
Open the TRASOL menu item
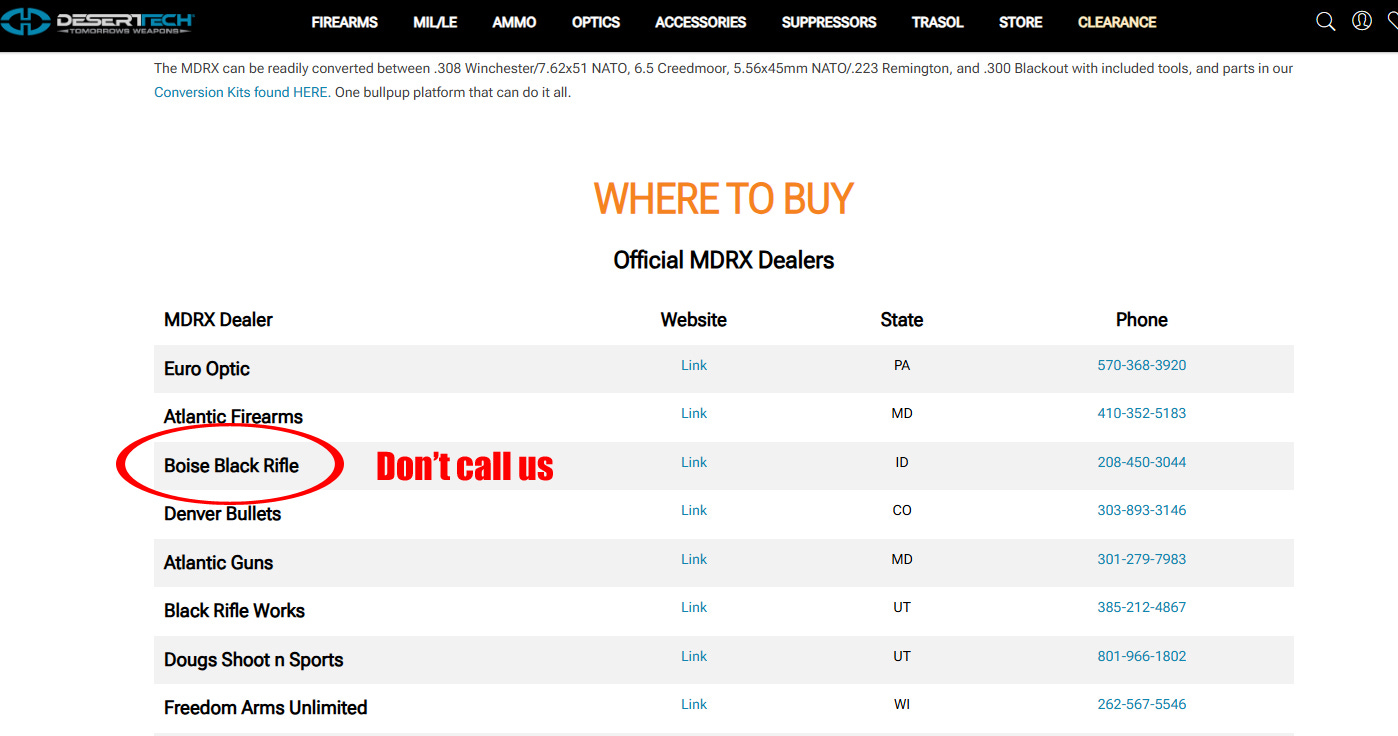[x=938, y=22]
